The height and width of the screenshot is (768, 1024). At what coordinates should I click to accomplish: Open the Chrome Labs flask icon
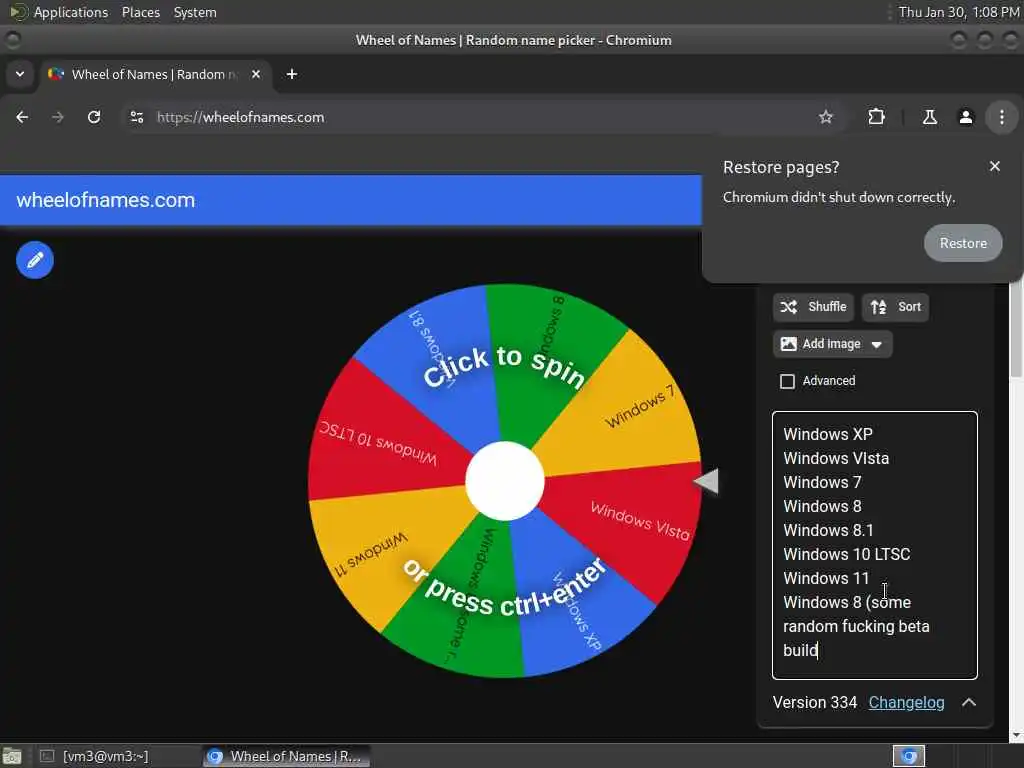(x=929, y=118)
